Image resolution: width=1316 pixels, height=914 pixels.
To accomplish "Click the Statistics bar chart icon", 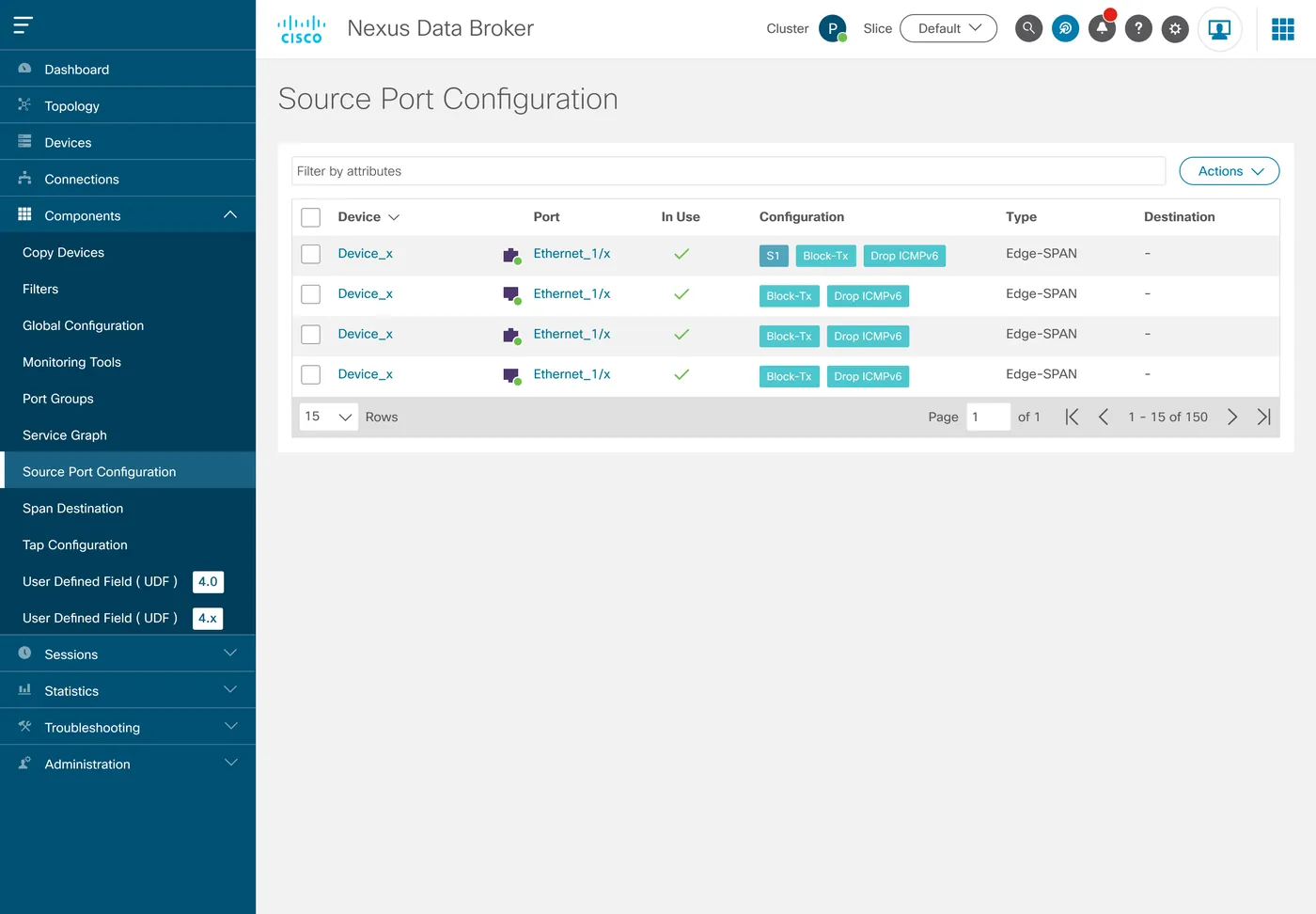I will pos(24,690).
